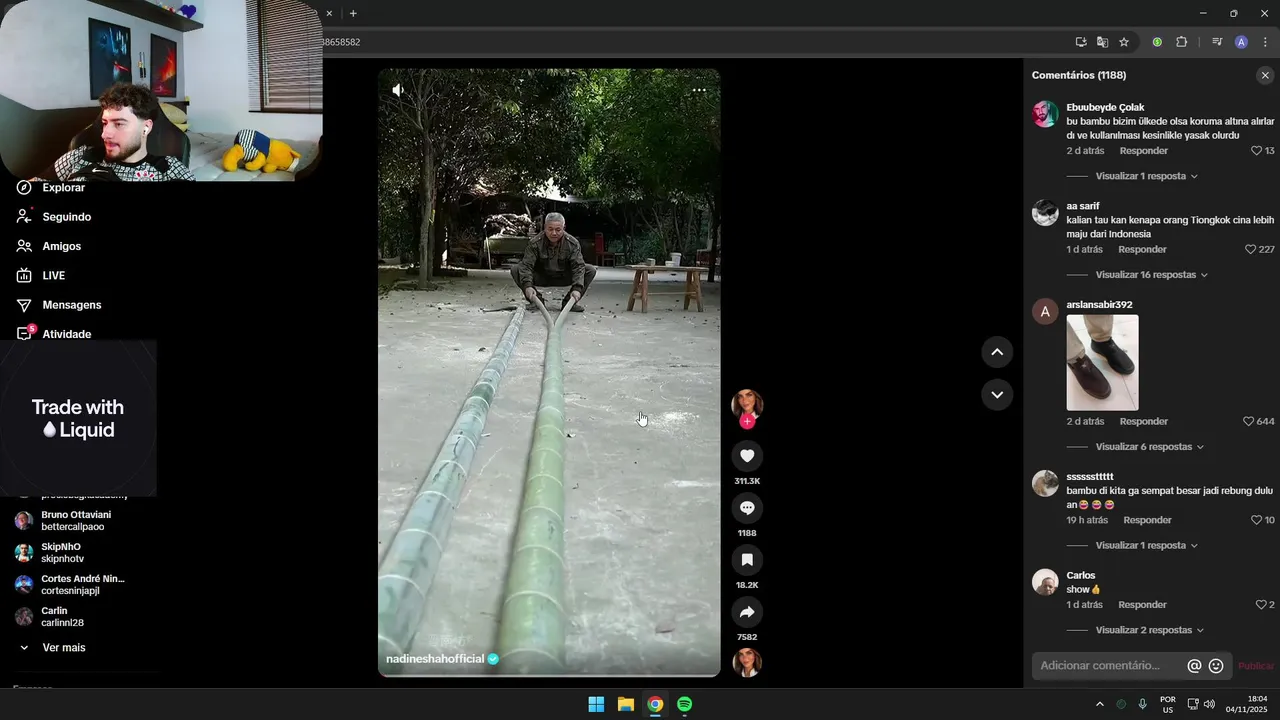
Task: Follow creator with red plus button
Action: 747,422
